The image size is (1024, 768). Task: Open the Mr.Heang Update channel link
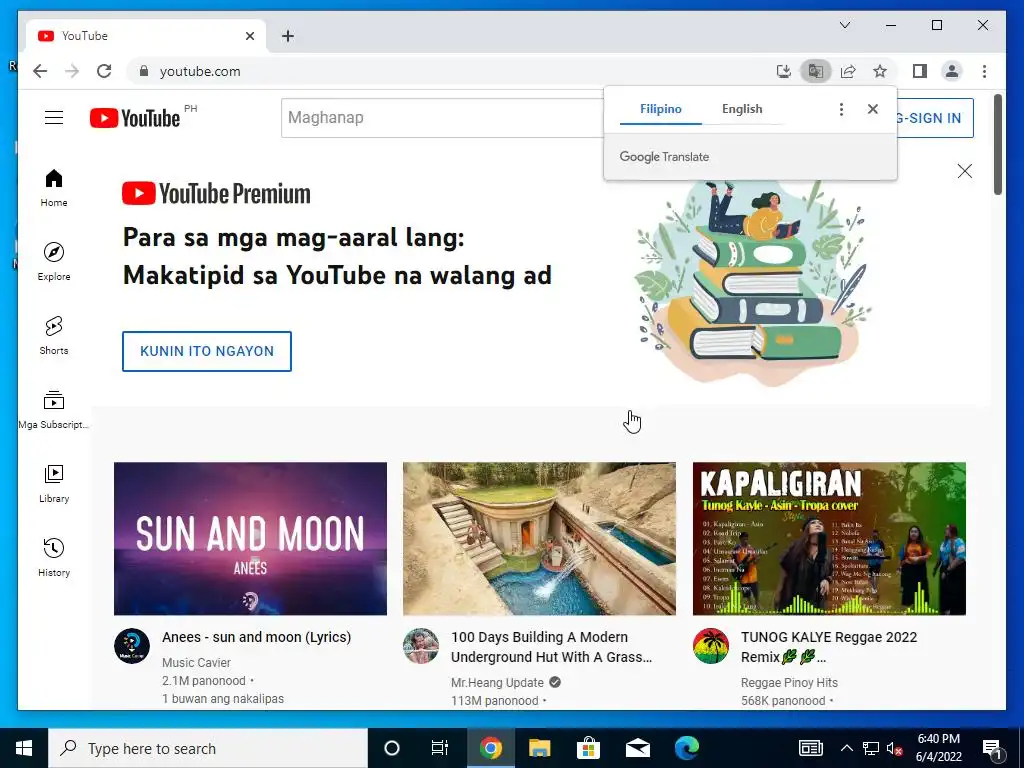pos(497,682)
